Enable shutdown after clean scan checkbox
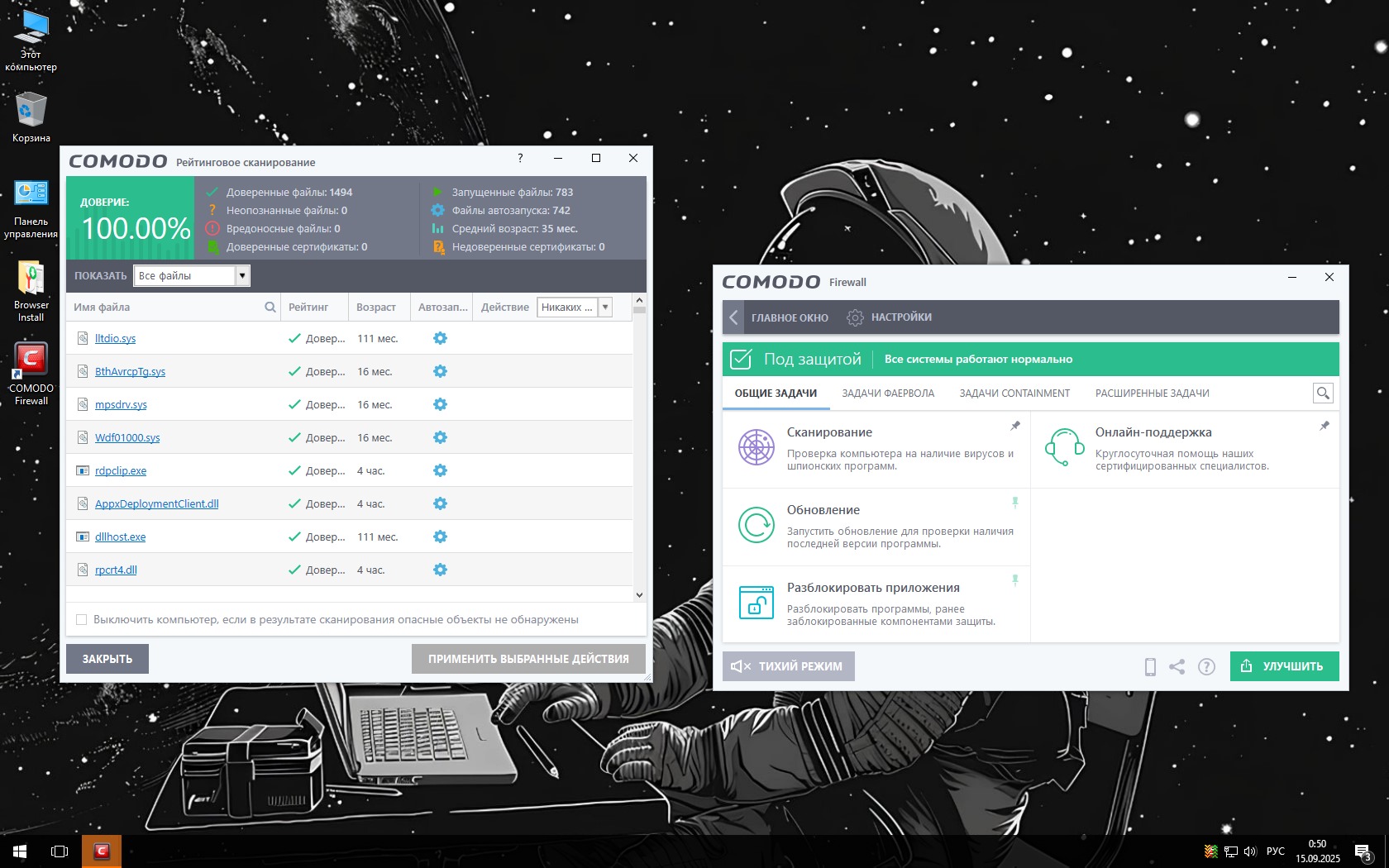1389x868 pixels. (x=81, y=619)
